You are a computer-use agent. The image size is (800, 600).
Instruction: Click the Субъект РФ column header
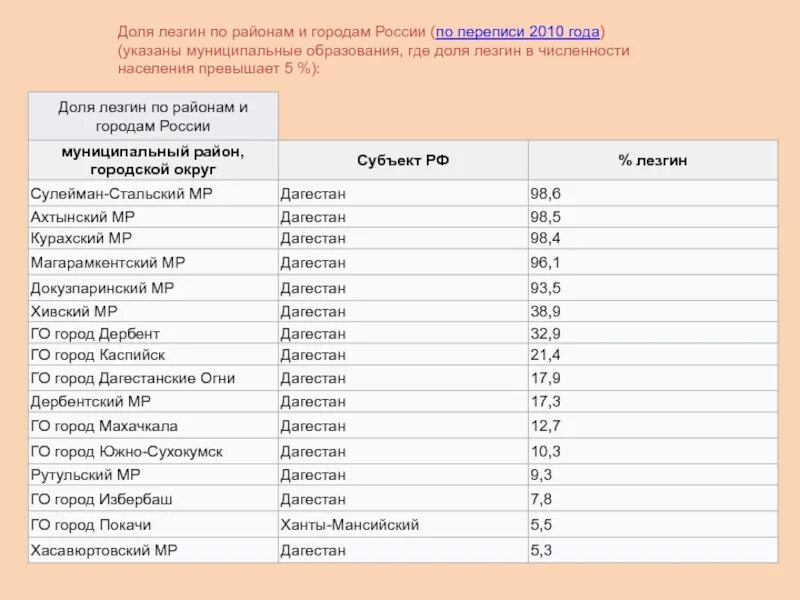click(403, 160)
